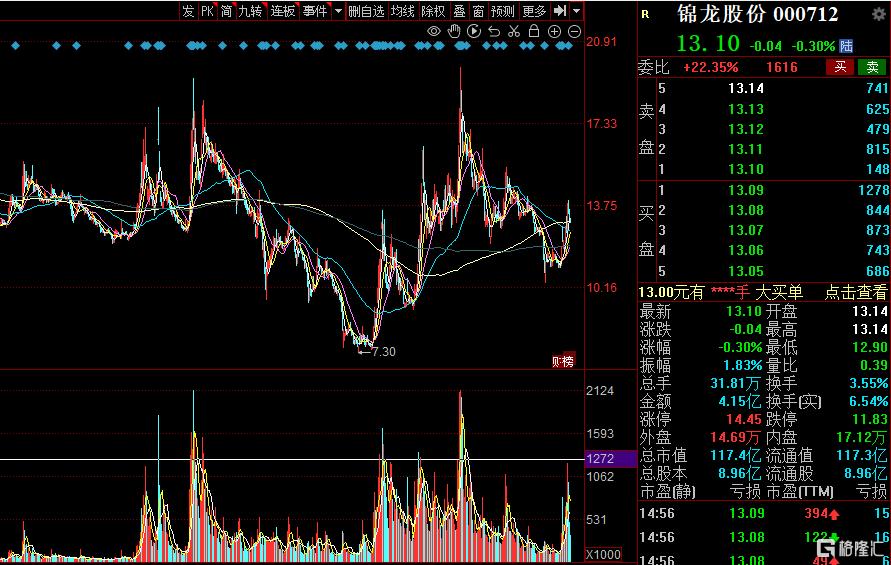
Task: Toggle the 连板 indicator
Action: point(282,11)
